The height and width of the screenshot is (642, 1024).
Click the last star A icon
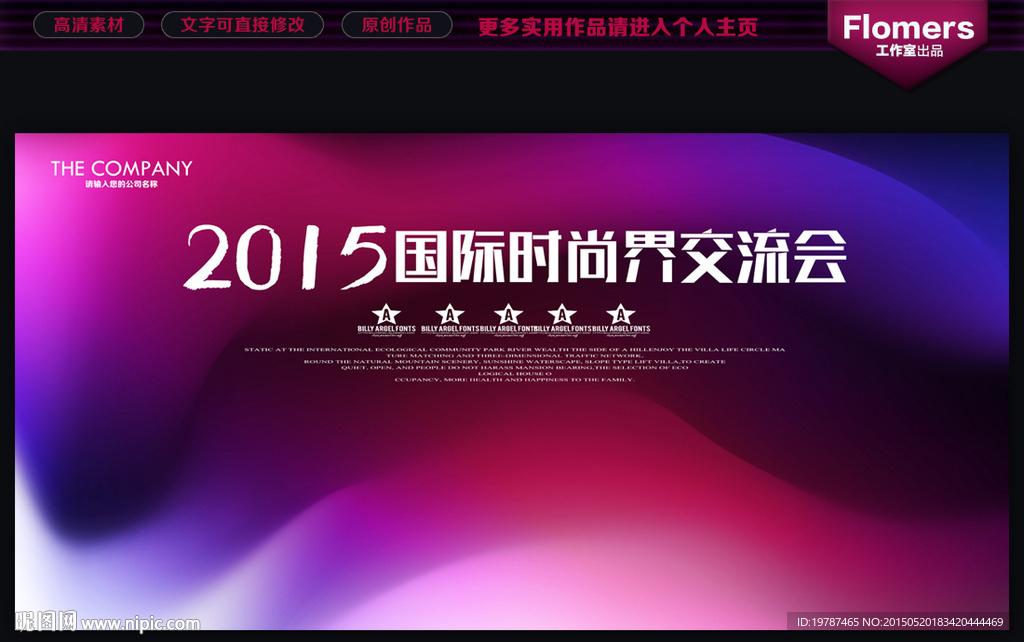(x=620, y=314)
